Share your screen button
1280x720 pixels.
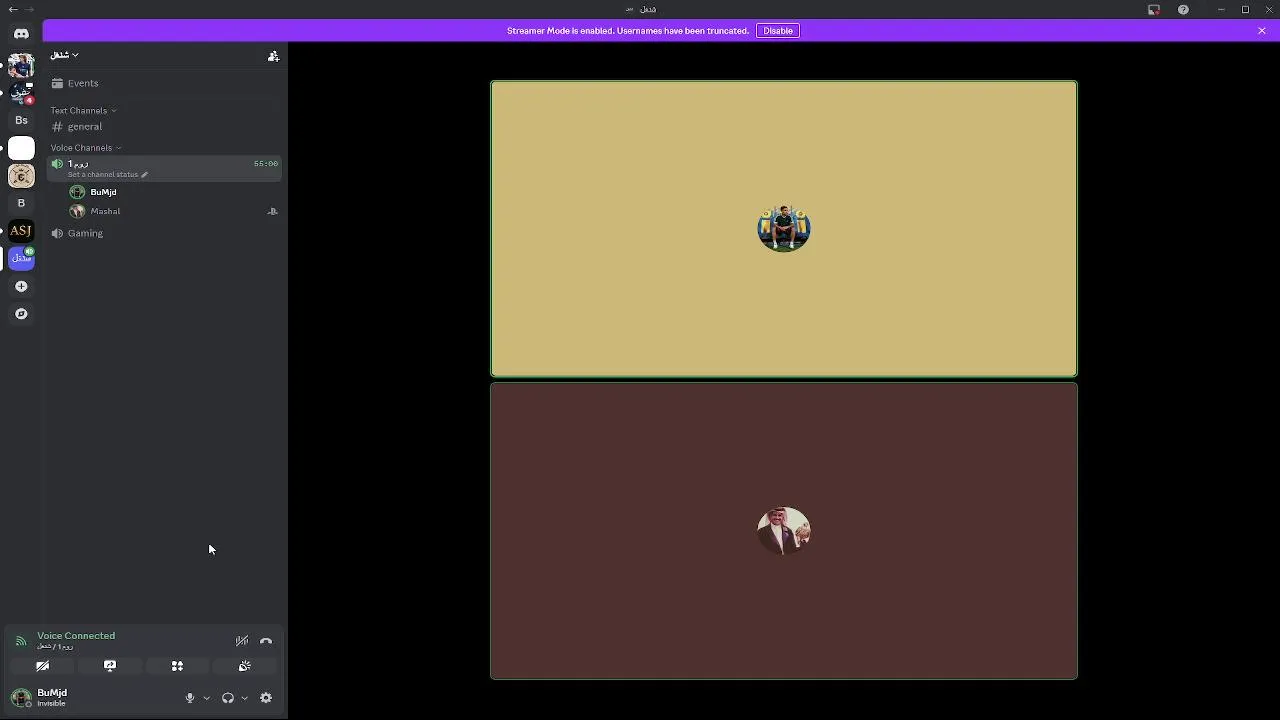tap(110, 666)
